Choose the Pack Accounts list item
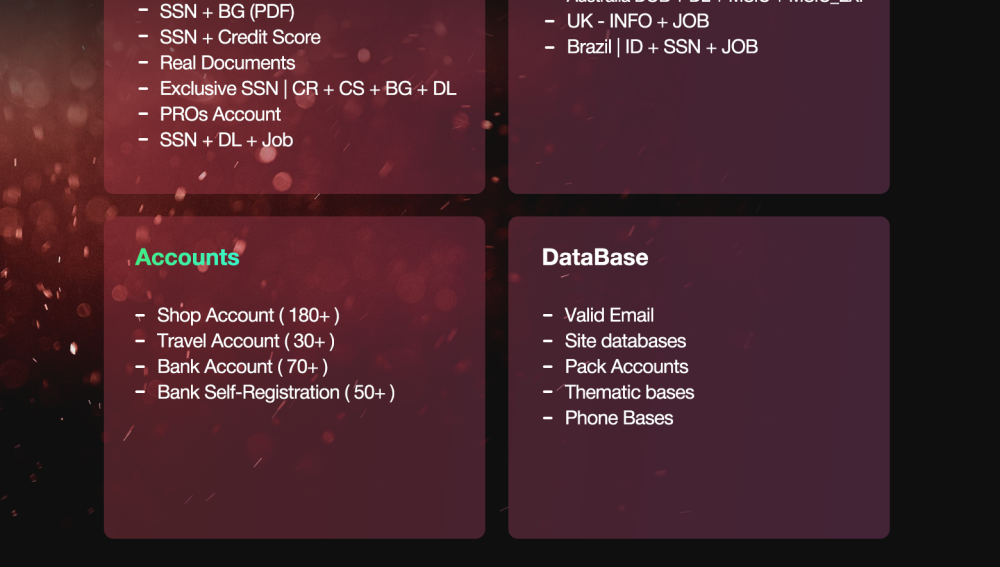 pos(626,367)
